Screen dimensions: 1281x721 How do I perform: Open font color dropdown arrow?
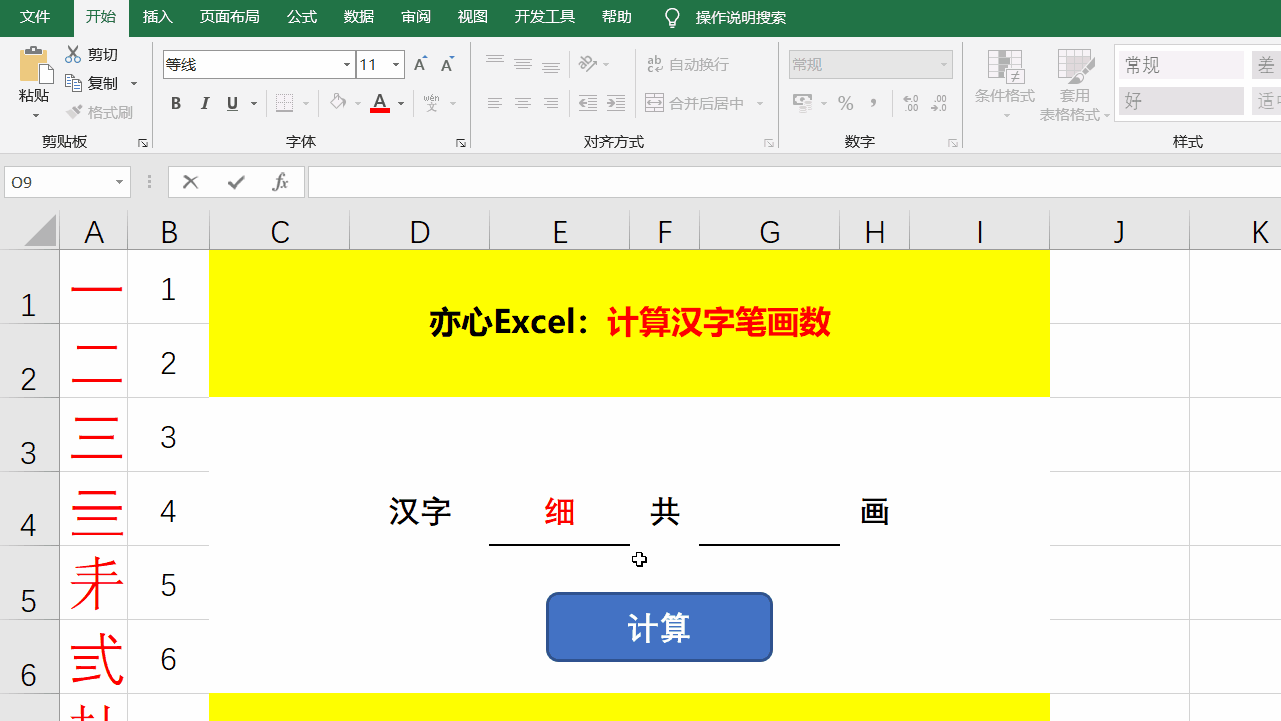(x=401, y=103)
